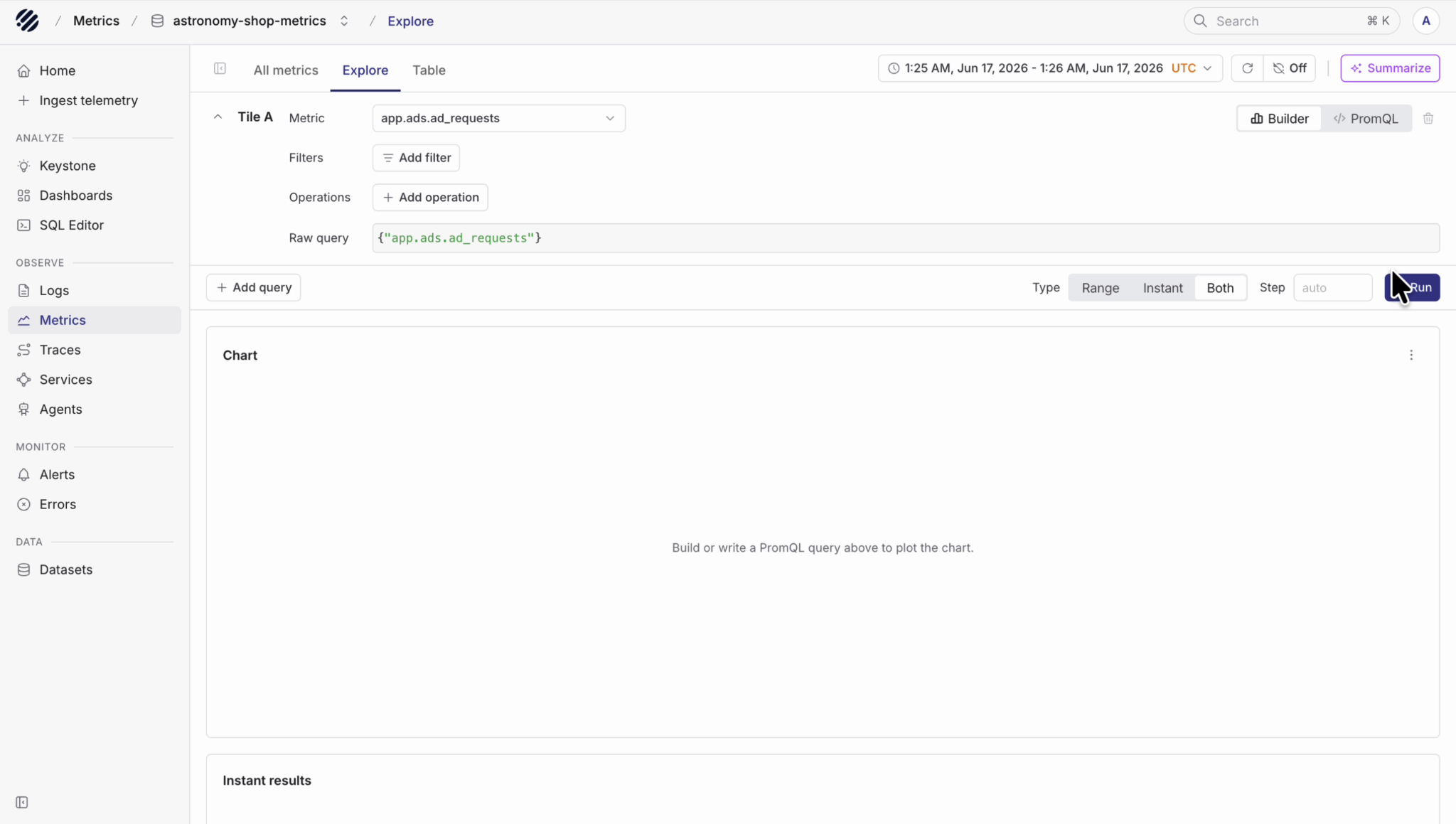Screen dimensions: 1456x824
Task: Collapse the sidebar with bottom icon
Action: click(x=22, y=803)
